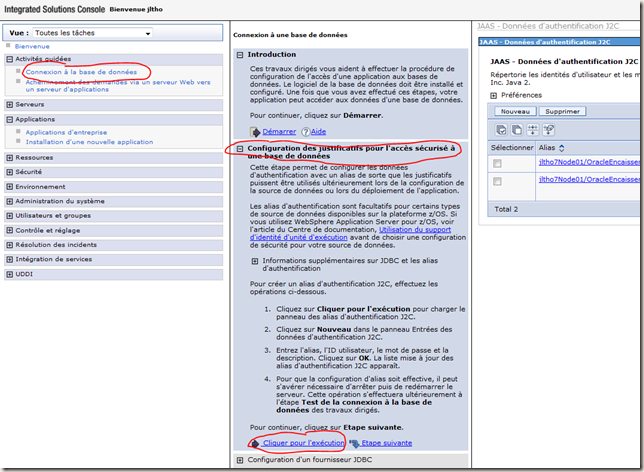Click the Sélectionner column header
This screenshot has width=644, height=472.
pyautogui.click(x=512, y=147)
